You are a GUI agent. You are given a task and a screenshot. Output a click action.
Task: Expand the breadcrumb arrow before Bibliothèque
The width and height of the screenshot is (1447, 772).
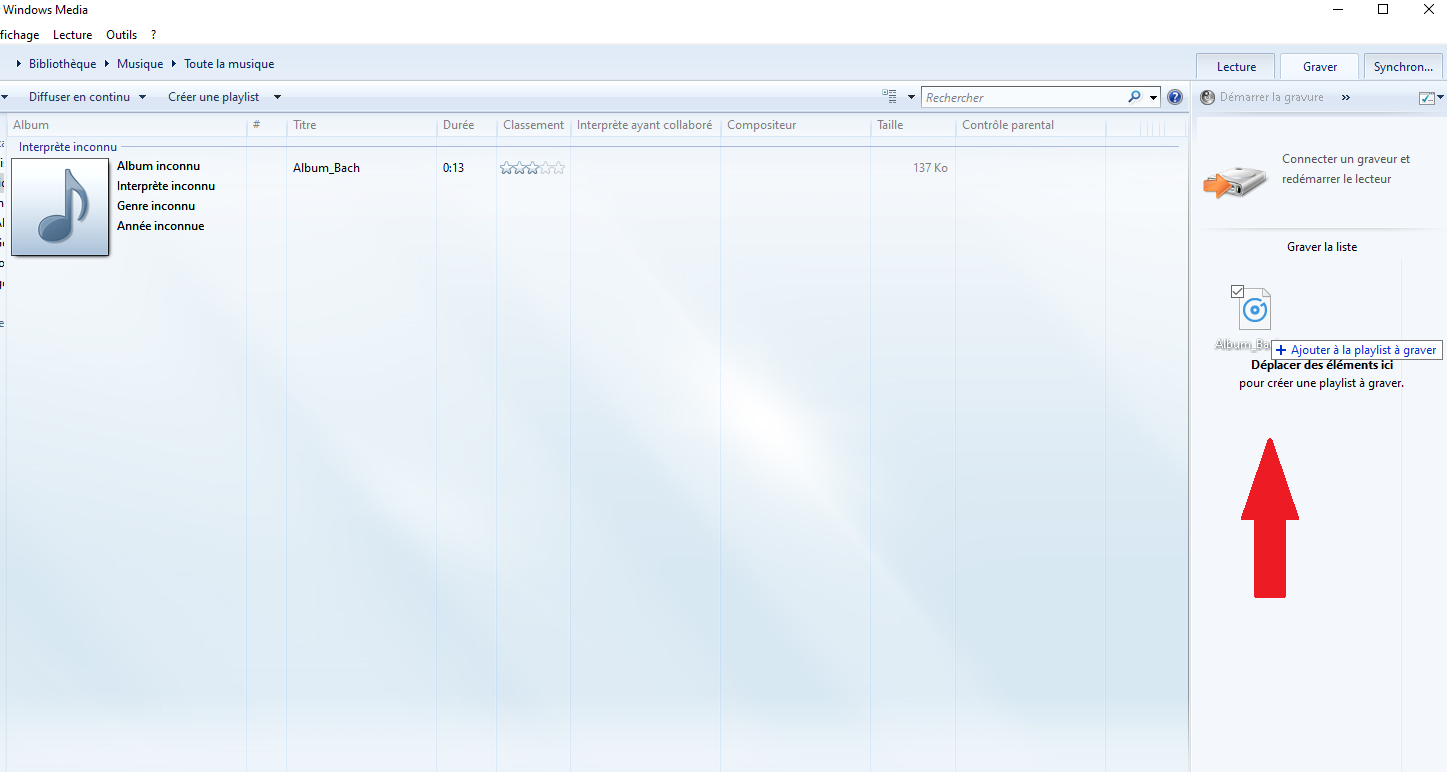19,64
